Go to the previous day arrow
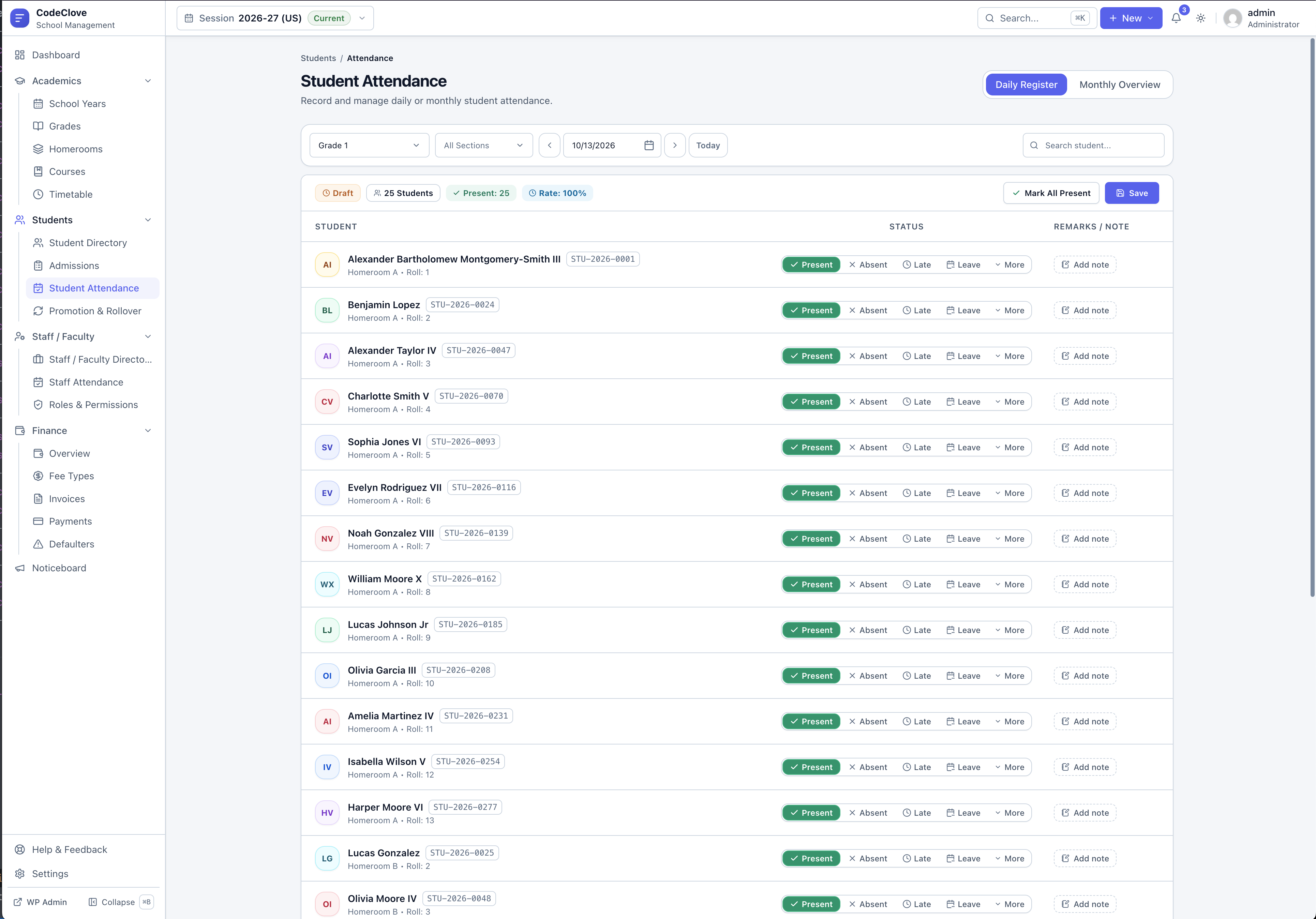 (x=550, y=146)
